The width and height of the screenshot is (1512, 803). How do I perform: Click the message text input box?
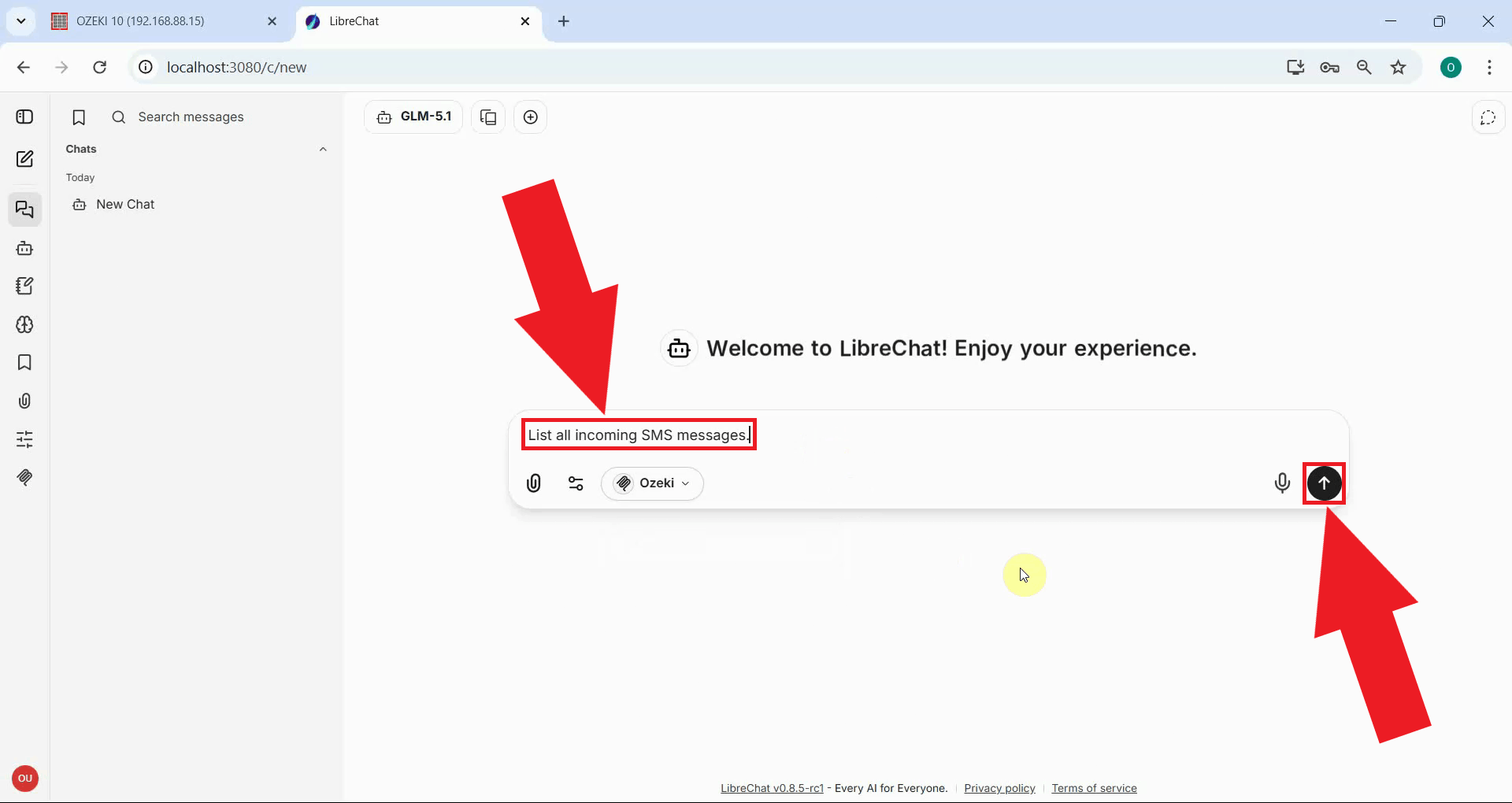[x=929, y=435]
